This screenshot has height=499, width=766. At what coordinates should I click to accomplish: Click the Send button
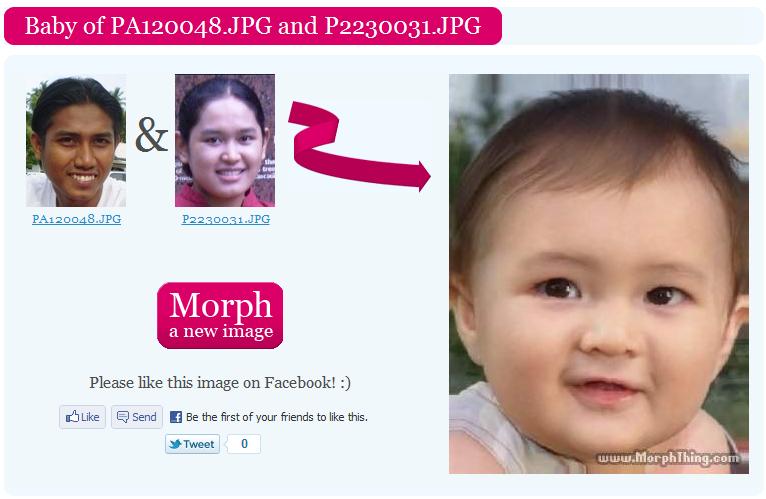click(x=137, y=417)
